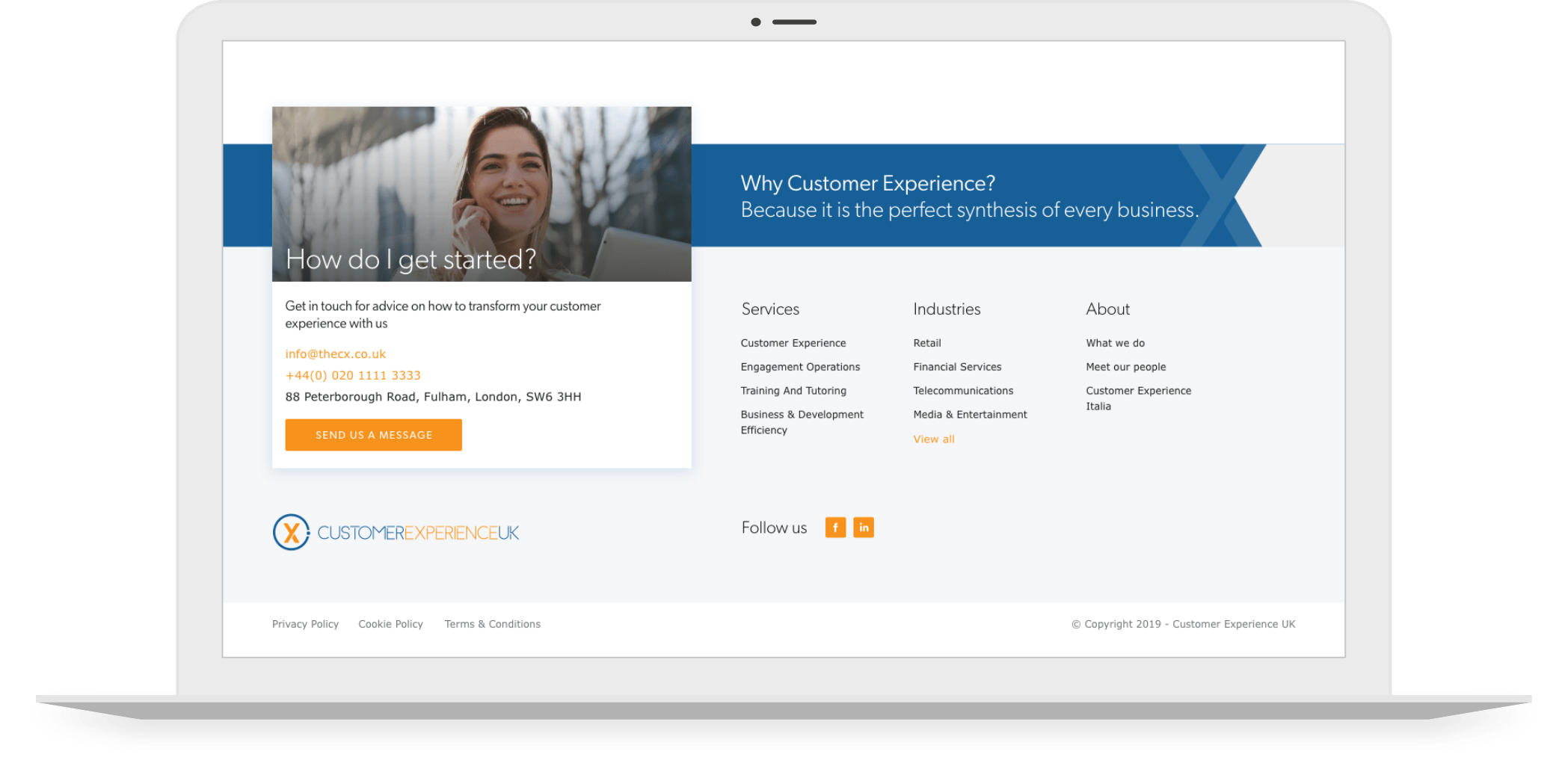The height and width of the screenshot is (766, 1568).
Task: Go to Training And Tutoring
Action: 793,391
